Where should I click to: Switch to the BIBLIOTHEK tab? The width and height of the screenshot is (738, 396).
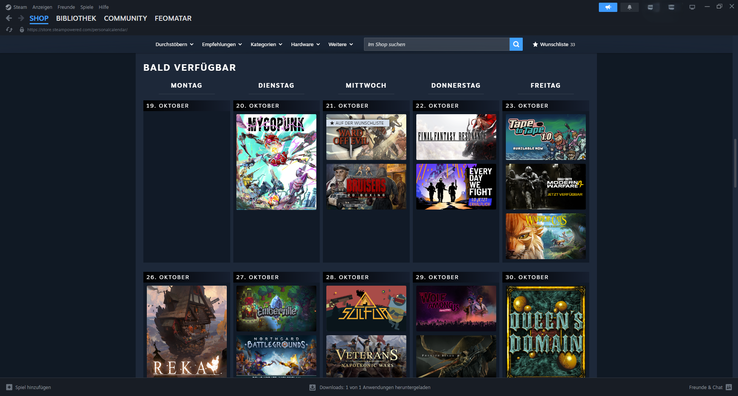(x=76, y=18)
